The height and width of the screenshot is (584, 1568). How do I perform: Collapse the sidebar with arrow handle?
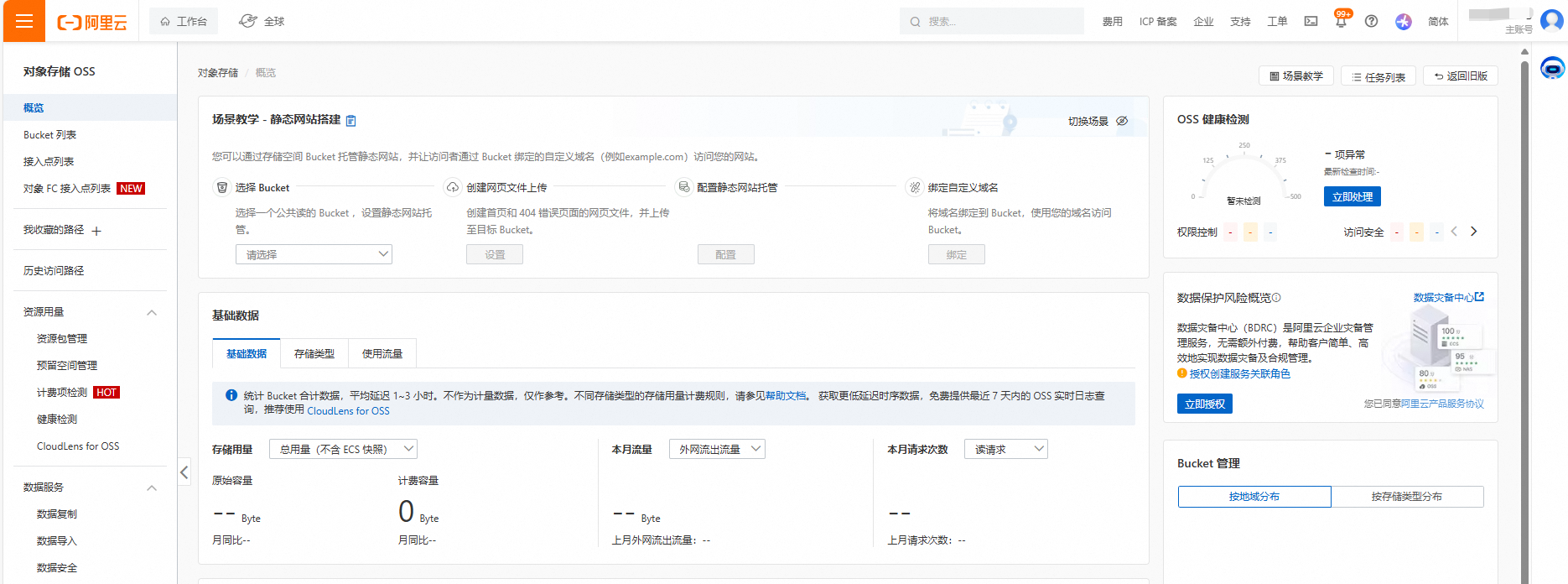pyautogui.click(x=184, y=472)
